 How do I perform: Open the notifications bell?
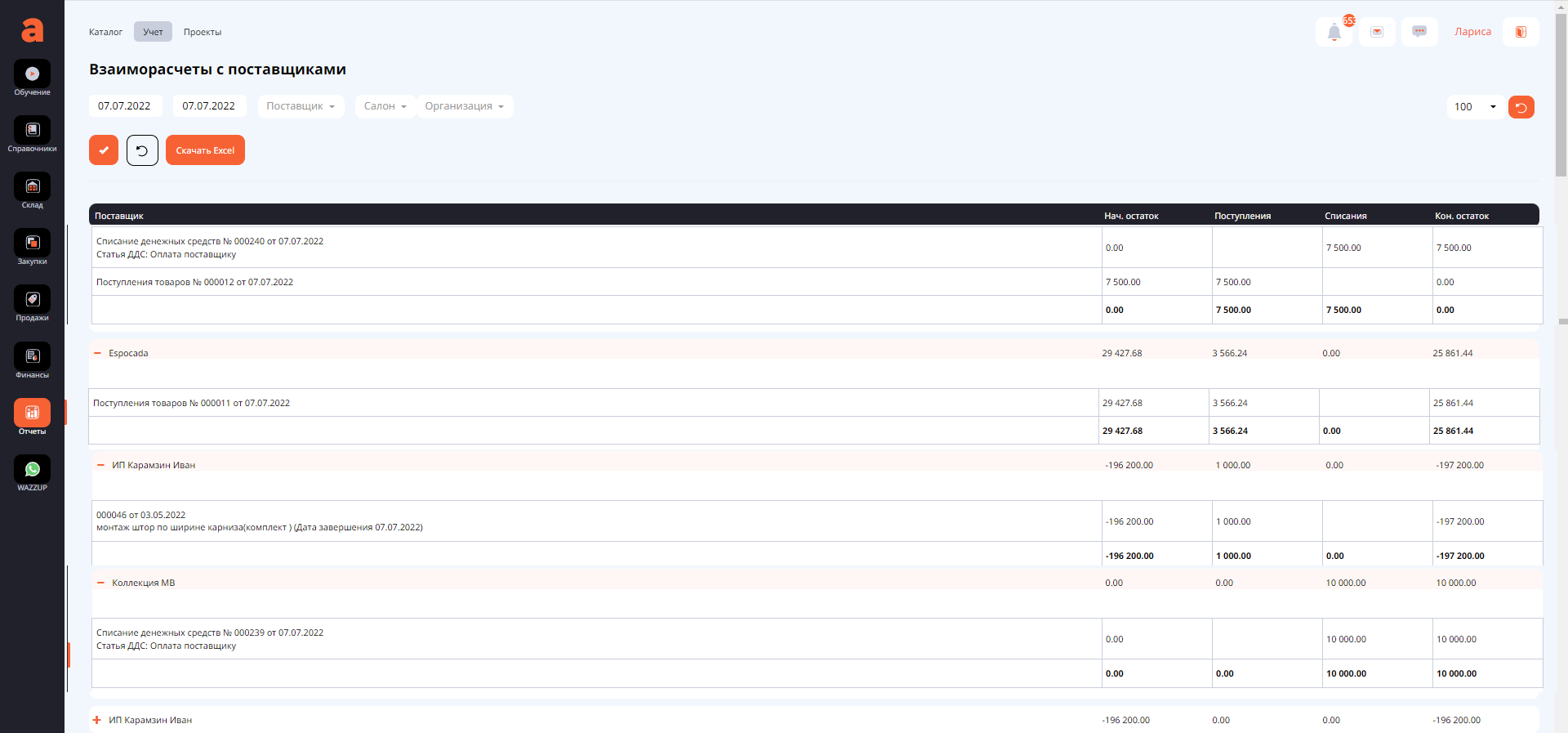(x=1334, y=33)
